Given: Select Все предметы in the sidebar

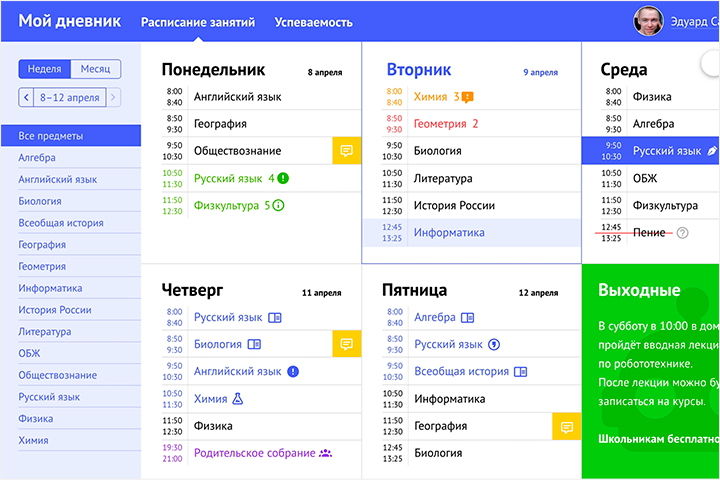Looking at the screenshot, I should click(51, 136).
